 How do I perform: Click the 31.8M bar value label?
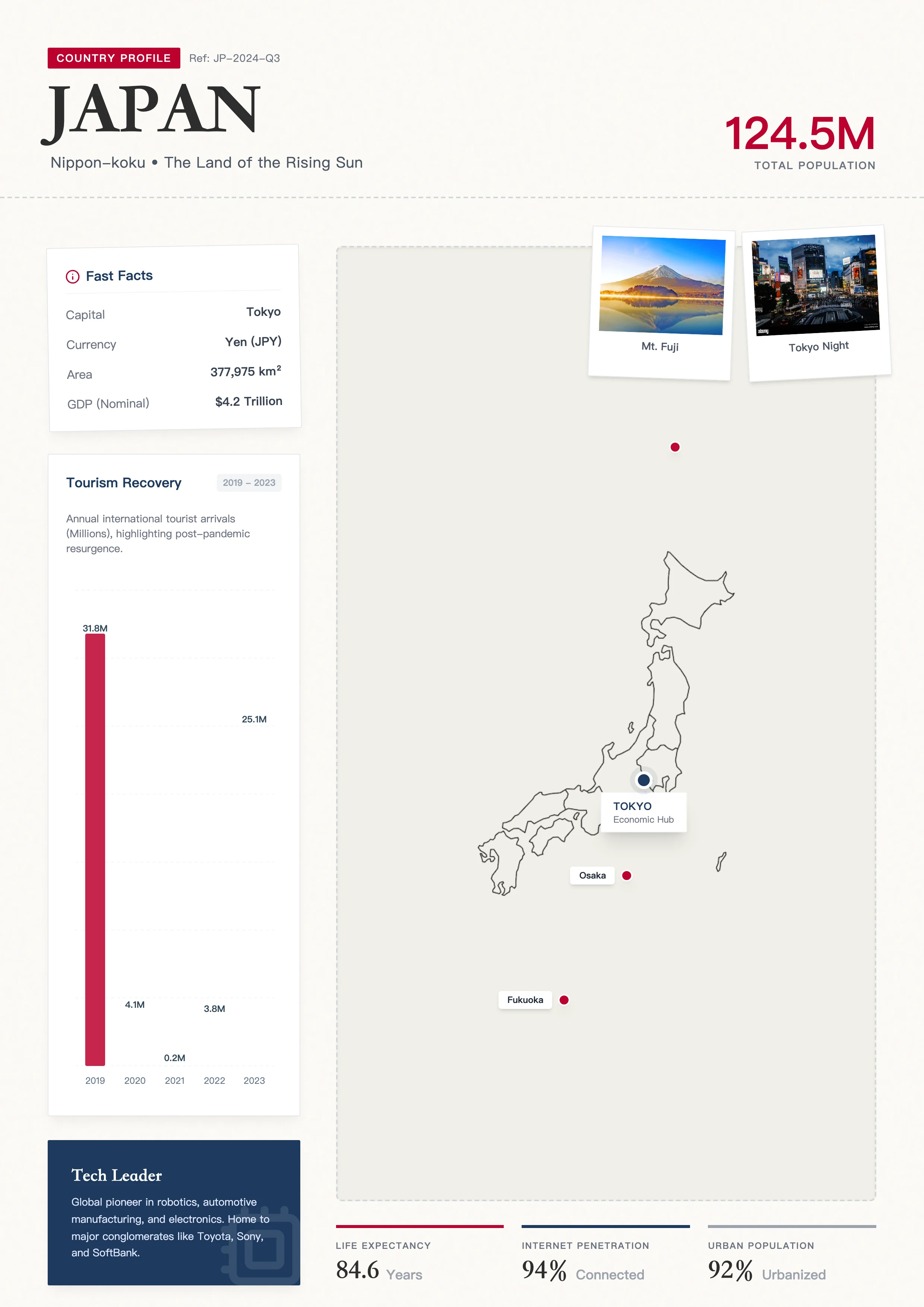[95, 629]
